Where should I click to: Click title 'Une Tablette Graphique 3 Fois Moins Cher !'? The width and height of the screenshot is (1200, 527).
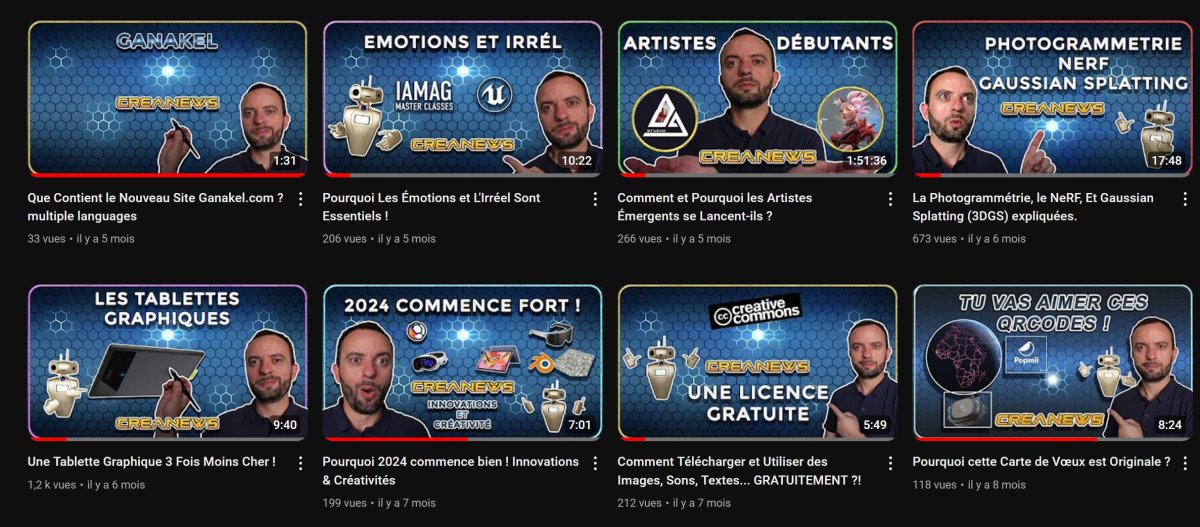coord(152,462)
